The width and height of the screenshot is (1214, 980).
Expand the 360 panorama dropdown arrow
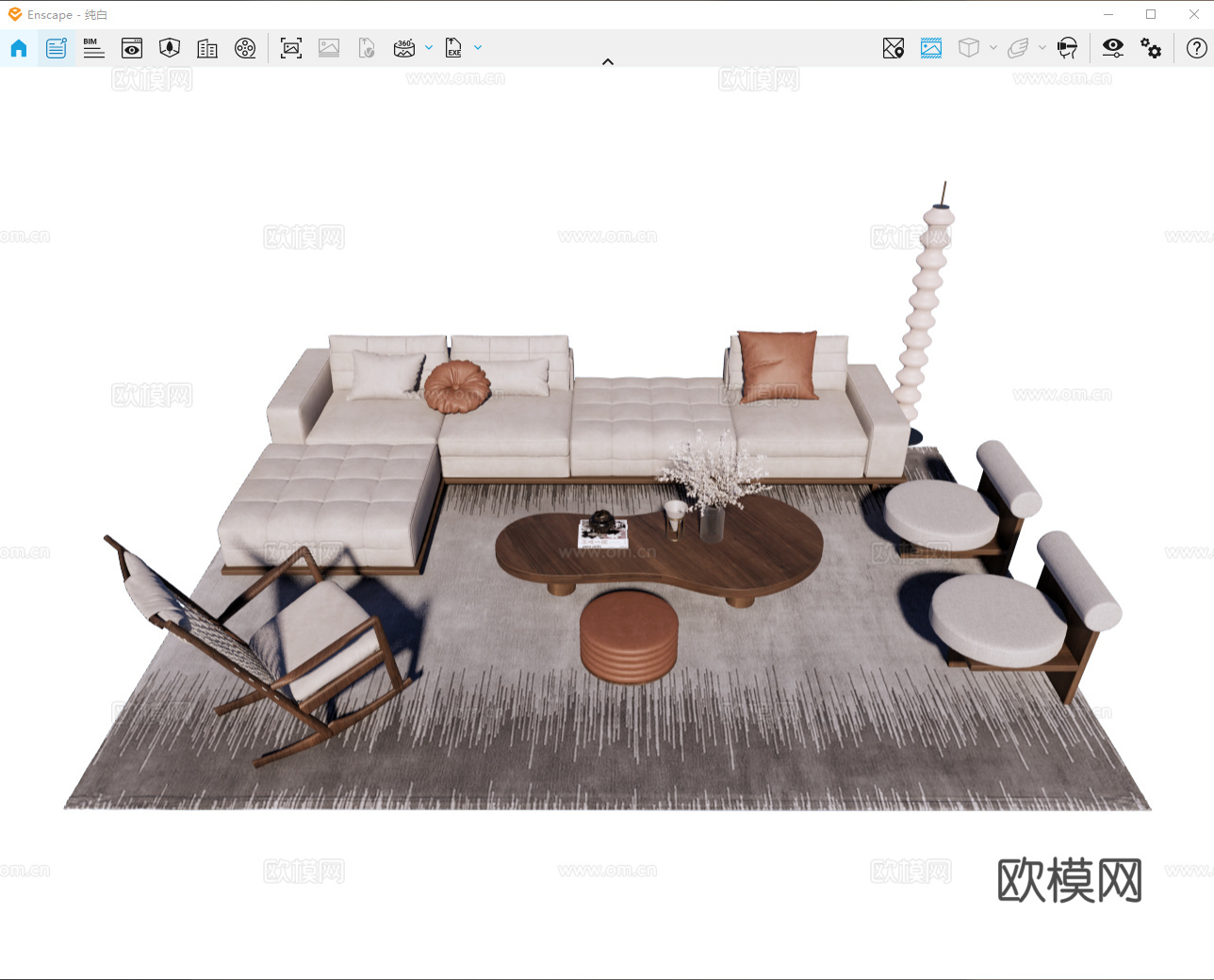[x=429, y=48]
